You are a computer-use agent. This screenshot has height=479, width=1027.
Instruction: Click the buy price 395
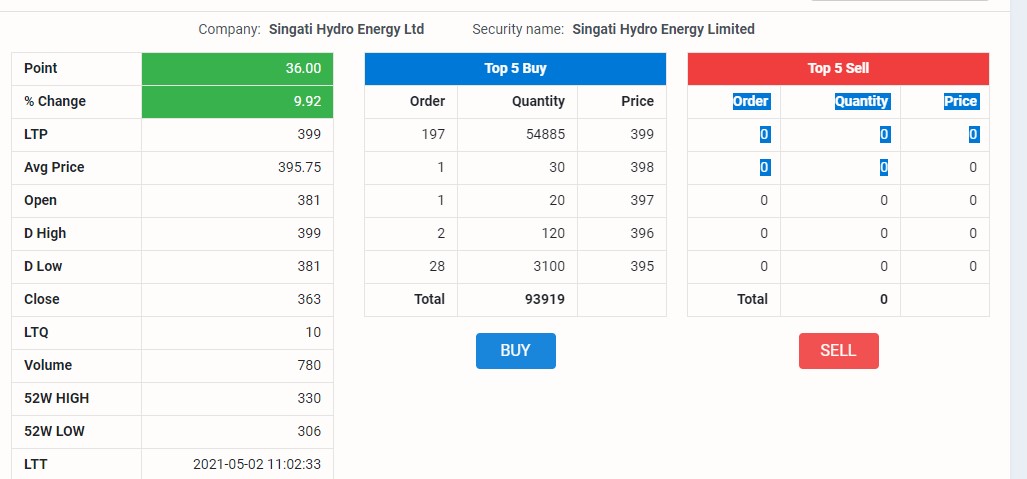pyautogui.click(x=642, y=266)
